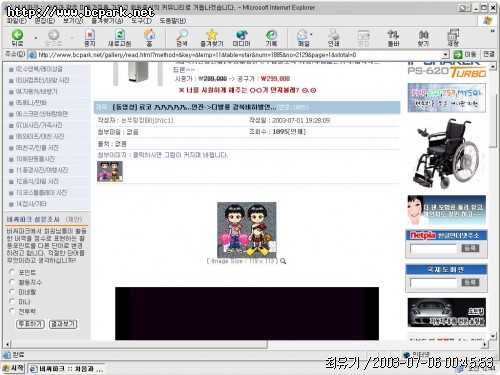500x375 pixels.
Task: Expand the toolbar overflow chevron
Action: tap(492, 31)
